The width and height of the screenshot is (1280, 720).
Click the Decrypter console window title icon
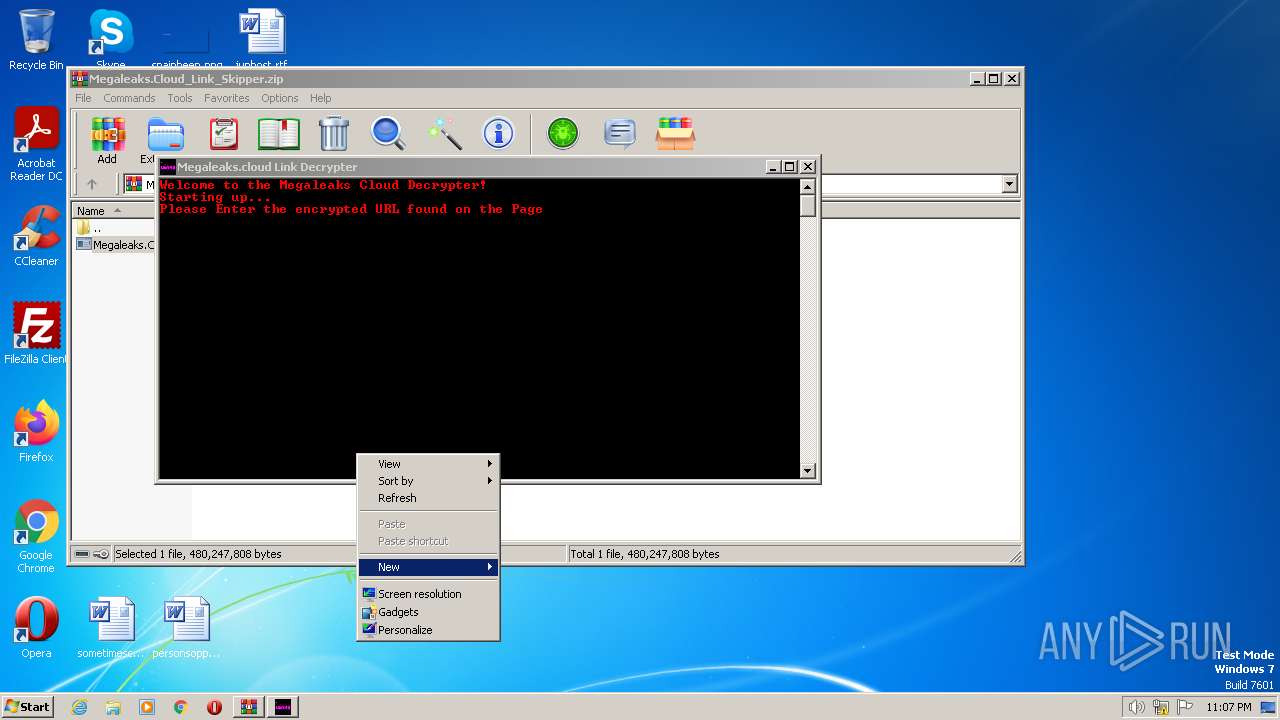click(x=168, y=167)
